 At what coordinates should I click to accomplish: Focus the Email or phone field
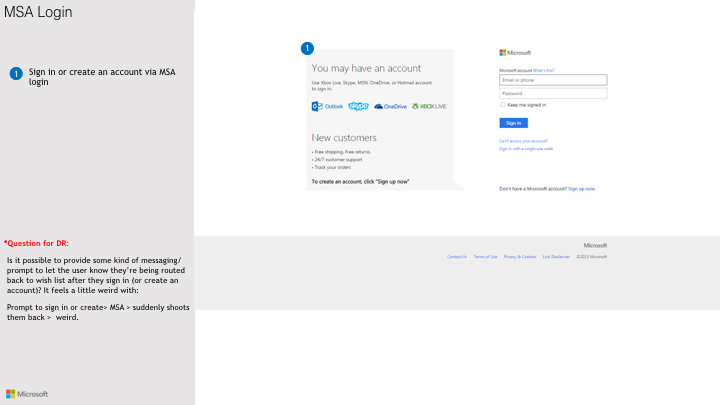[553, 80]
